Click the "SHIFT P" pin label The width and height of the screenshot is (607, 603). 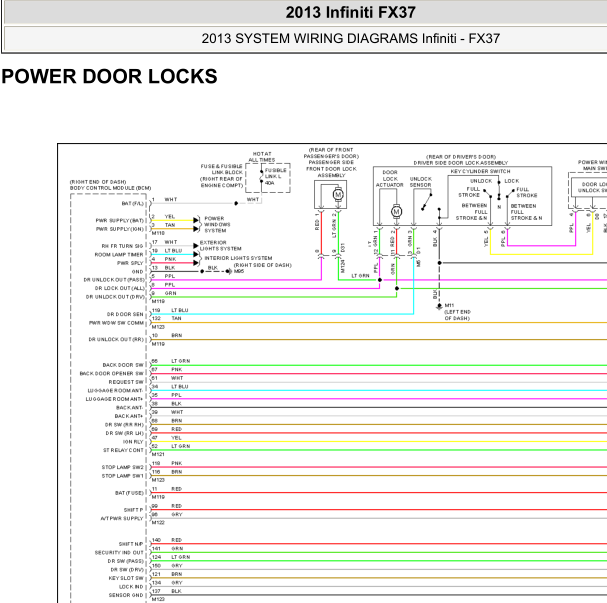pos(133,510)
